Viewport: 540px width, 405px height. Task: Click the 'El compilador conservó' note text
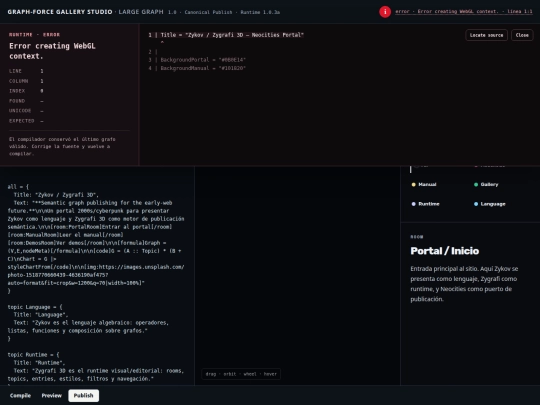[x=62, y=146]
